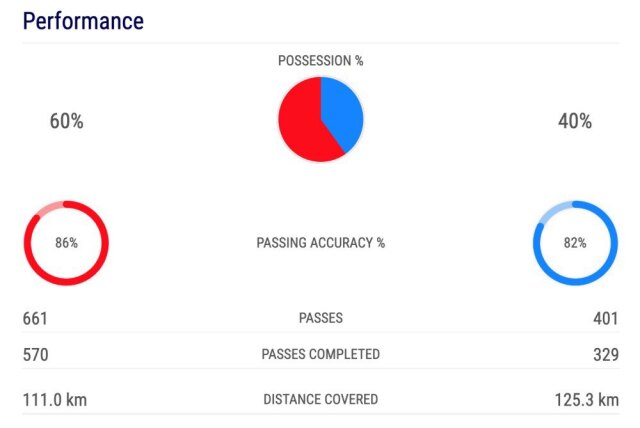Click the 111.0 km distance value

54,399
